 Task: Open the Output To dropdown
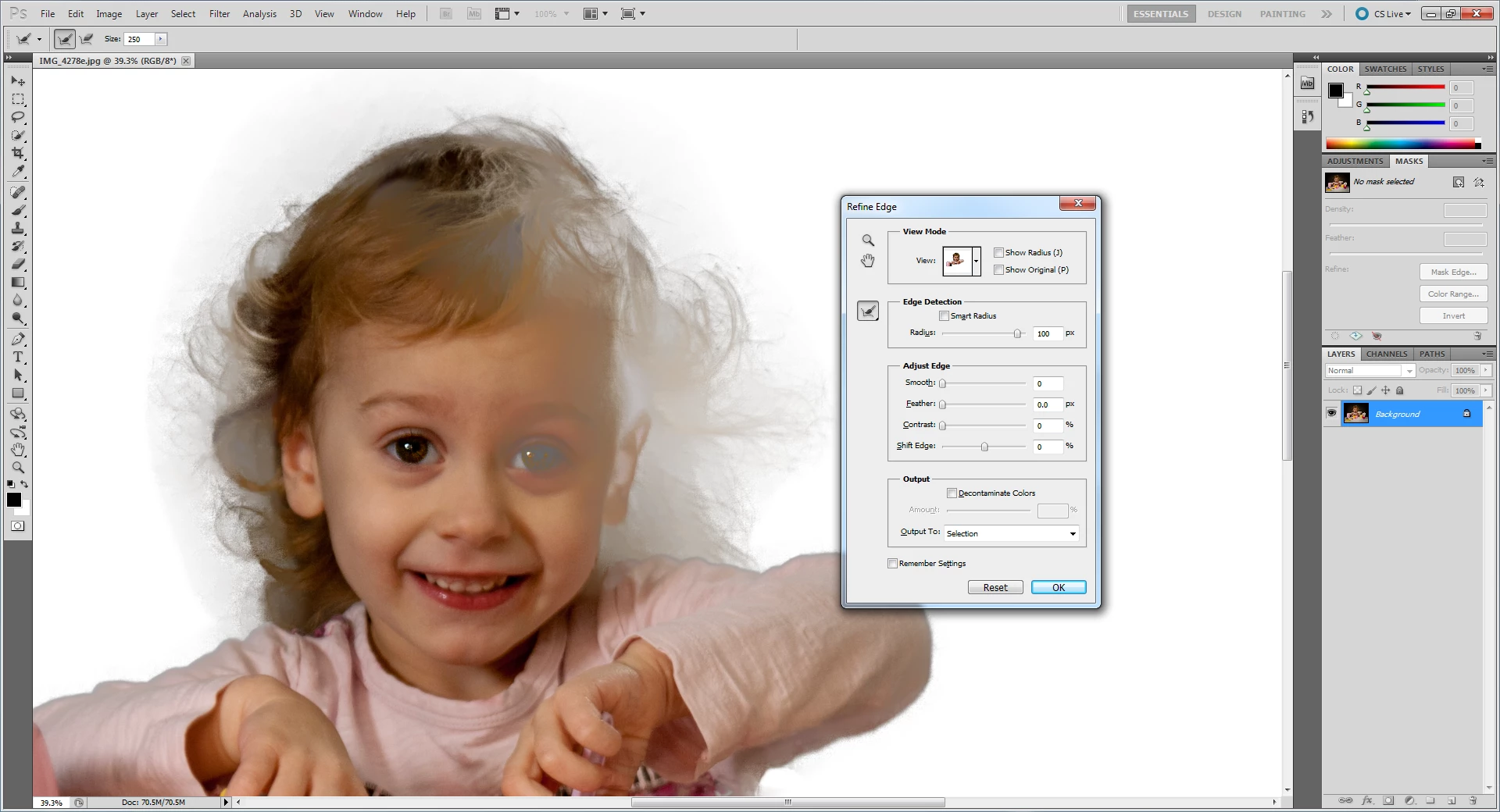pos(1011,533)
